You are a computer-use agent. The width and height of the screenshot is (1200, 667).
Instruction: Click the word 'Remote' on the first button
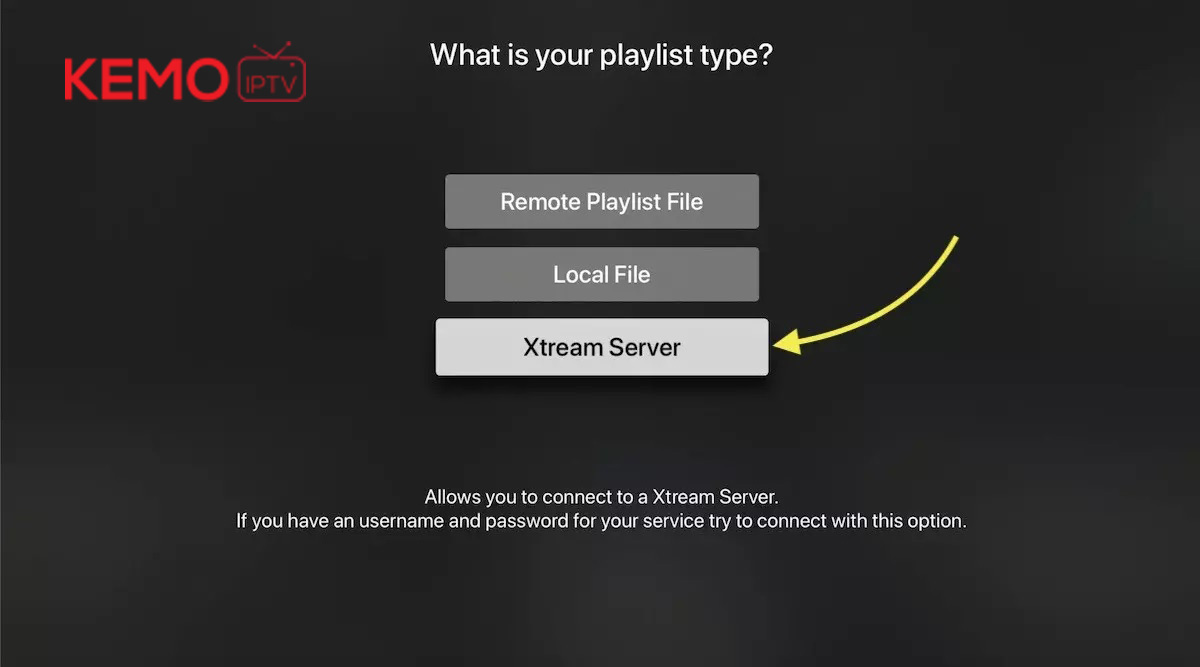536,202
